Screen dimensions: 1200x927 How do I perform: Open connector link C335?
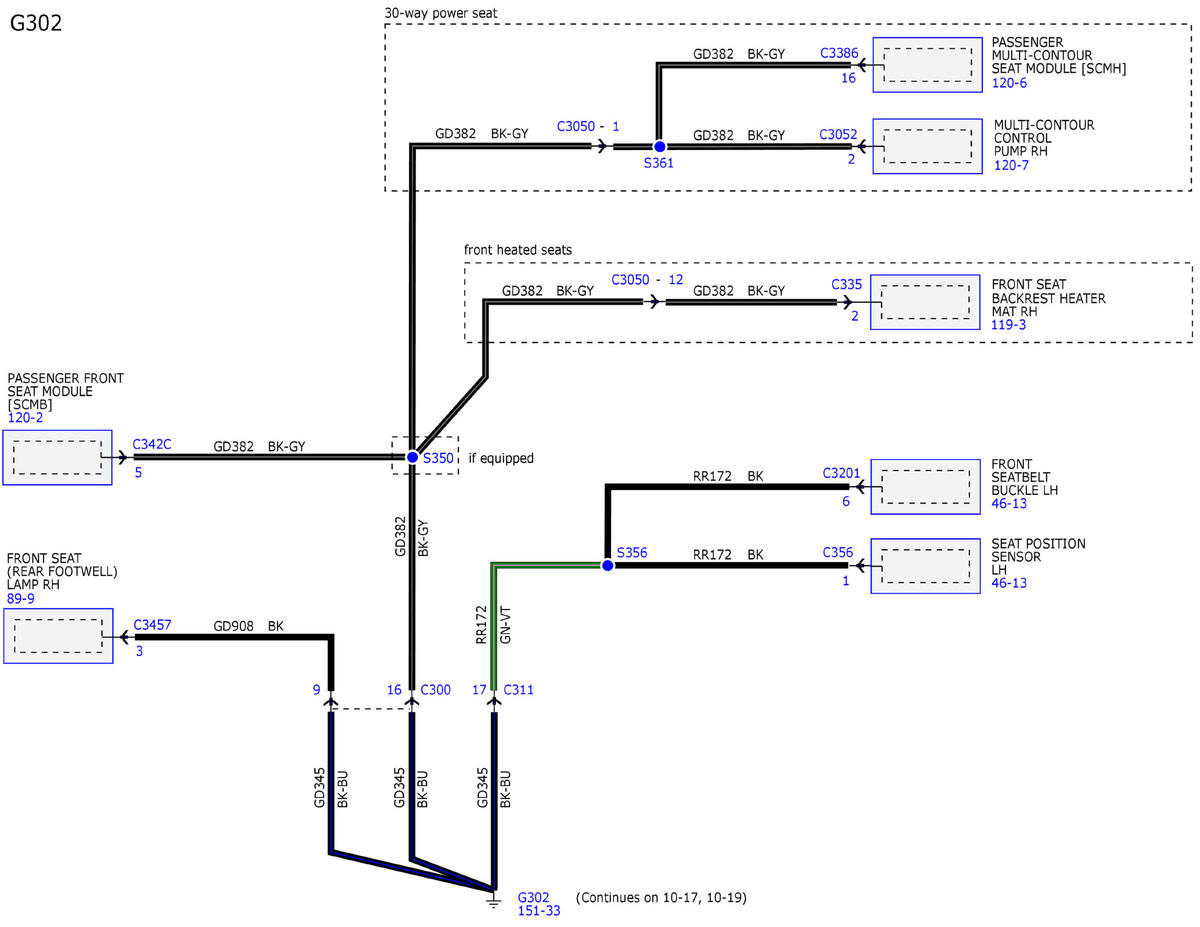846,284
